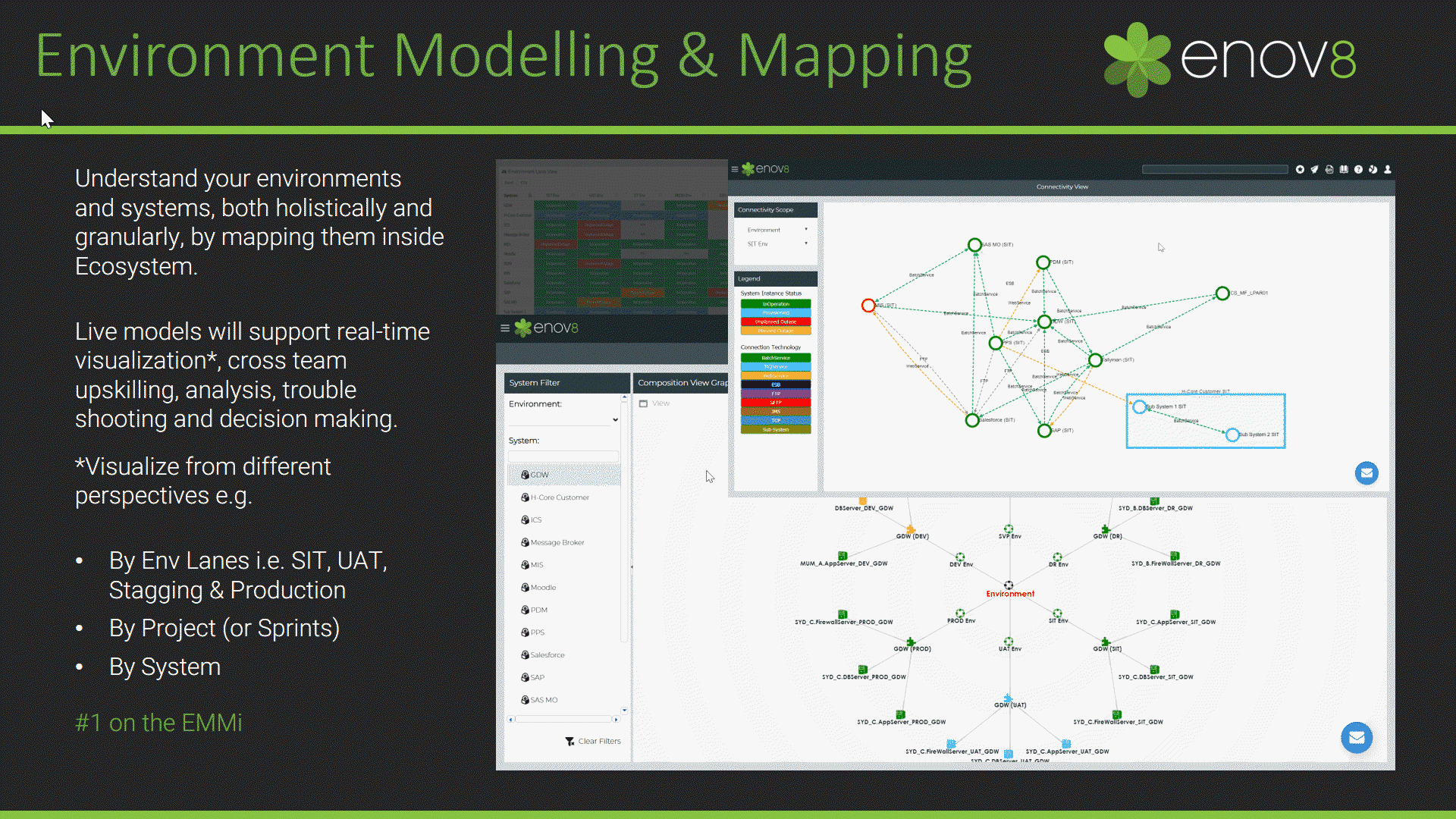Click the help question mark icon

[x=1358, y=169]
